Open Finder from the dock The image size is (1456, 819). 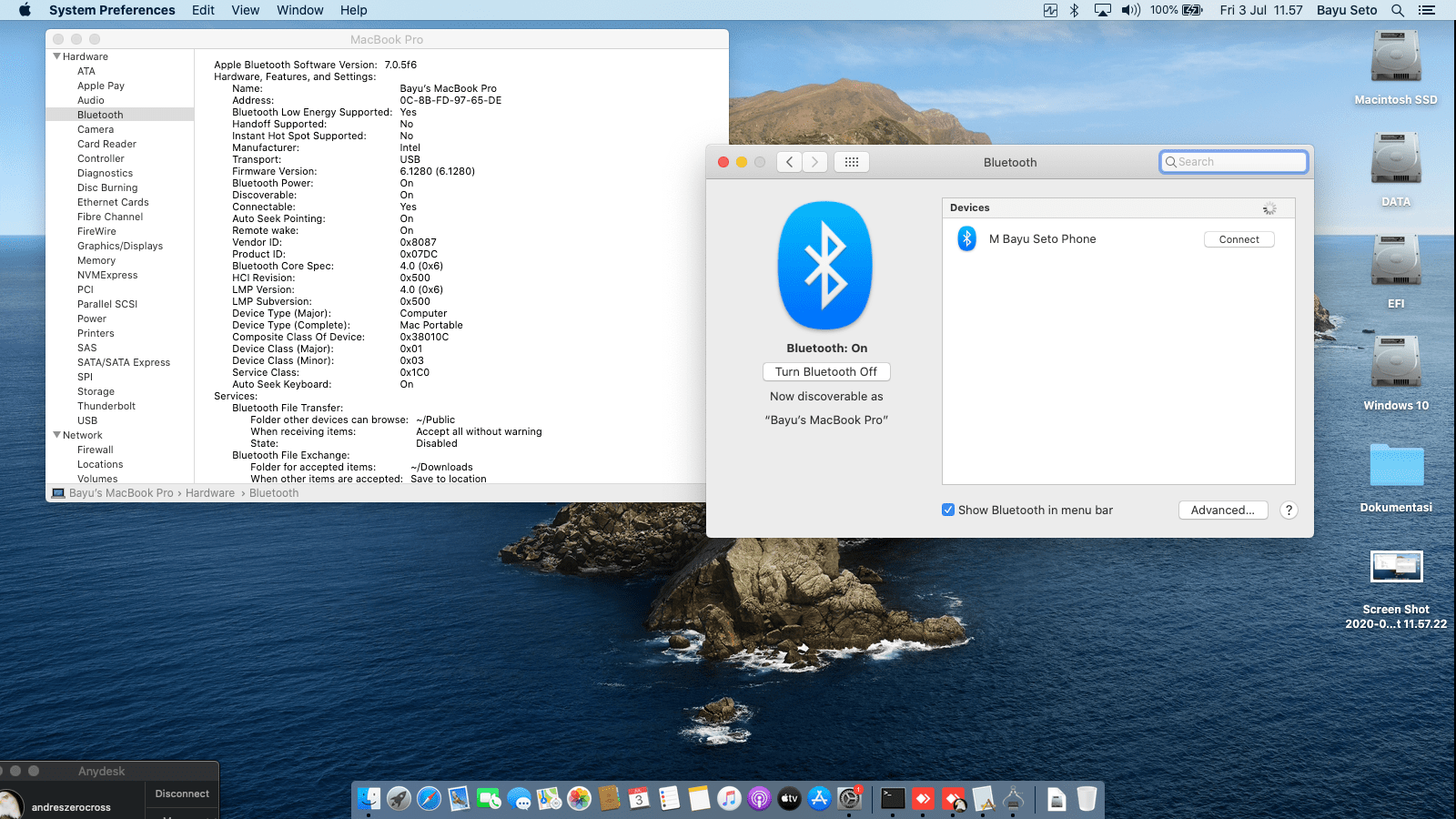(369, 799)
